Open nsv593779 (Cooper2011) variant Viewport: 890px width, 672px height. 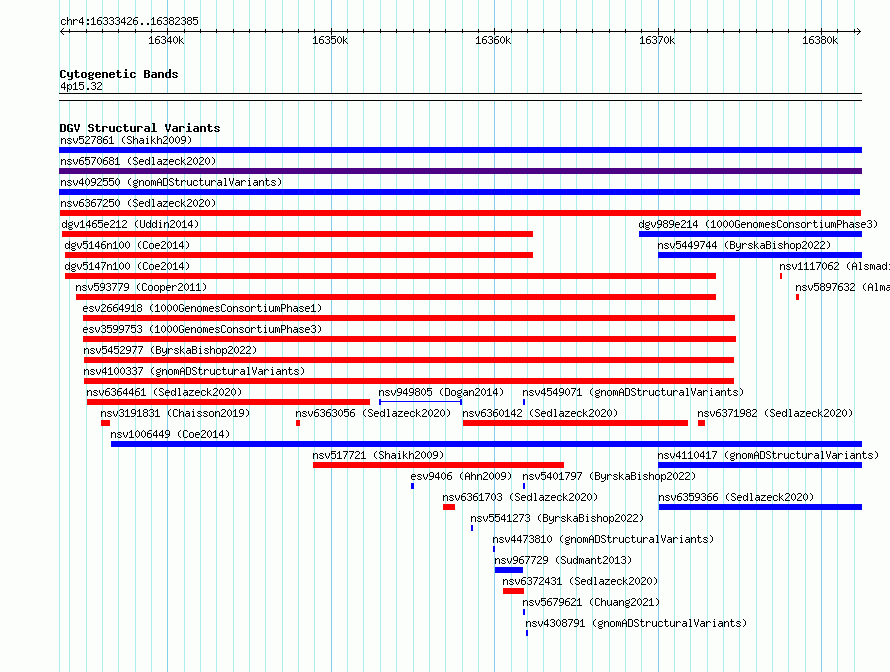141,287
